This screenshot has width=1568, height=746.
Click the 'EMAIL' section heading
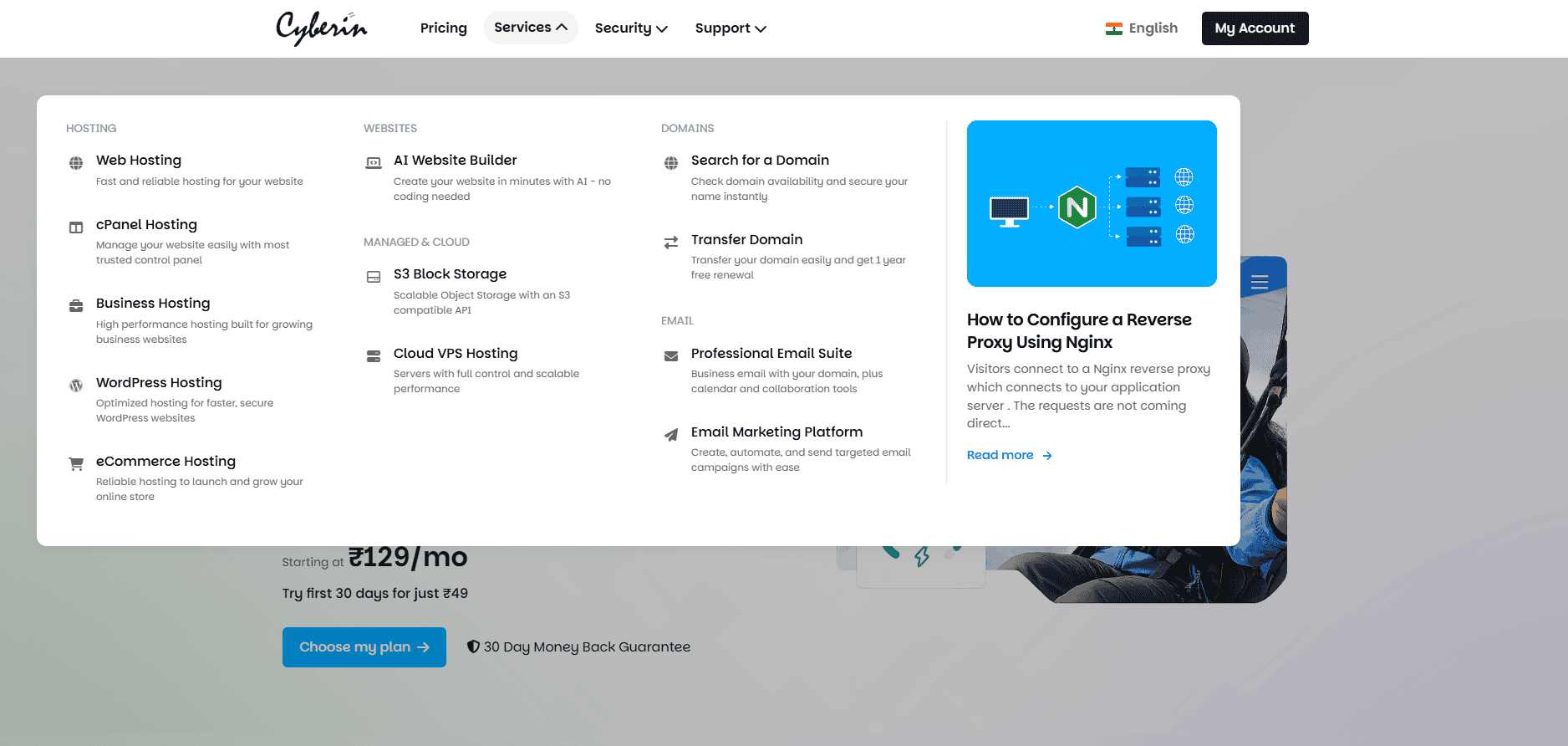click(677, 321)
